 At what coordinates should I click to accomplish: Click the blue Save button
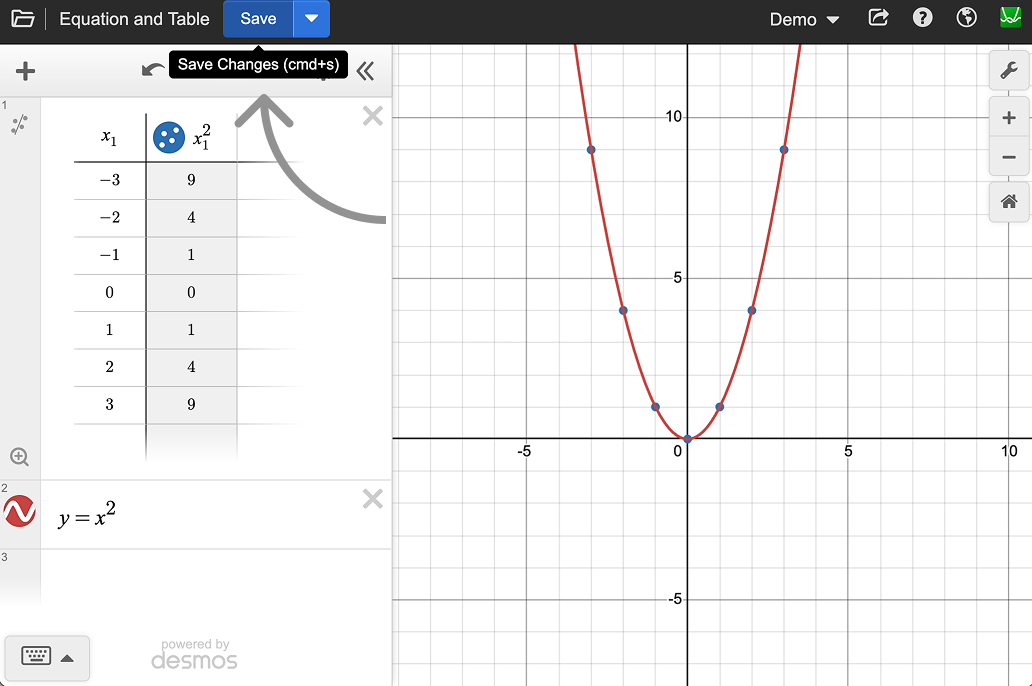pyautogui.click(x=258, y=19)
